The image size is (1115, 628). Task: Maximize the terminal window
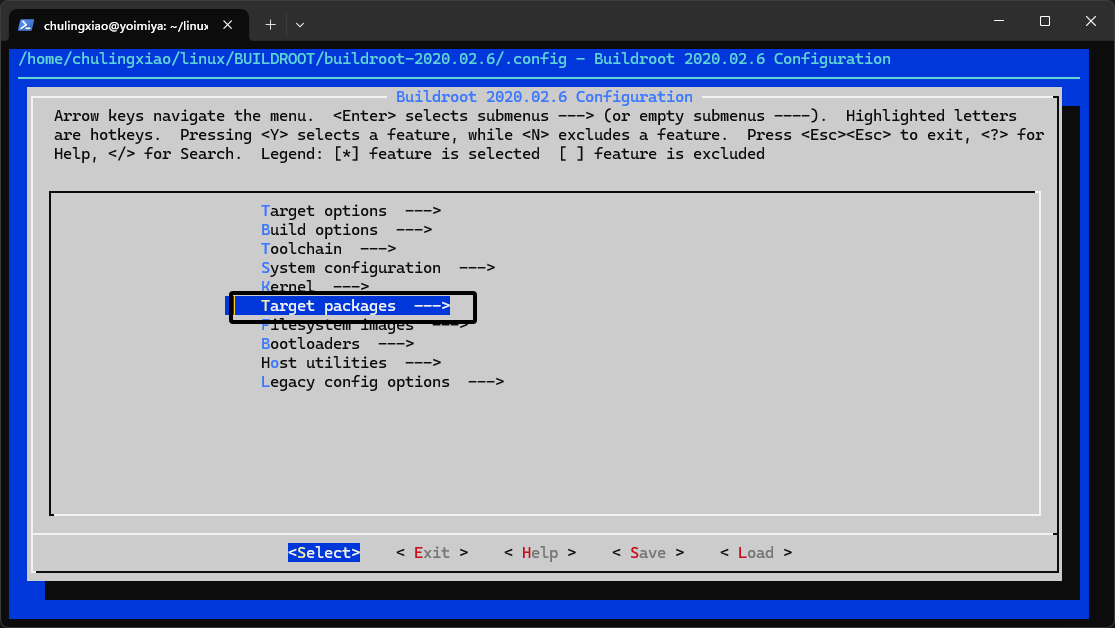coord(1045,21)
